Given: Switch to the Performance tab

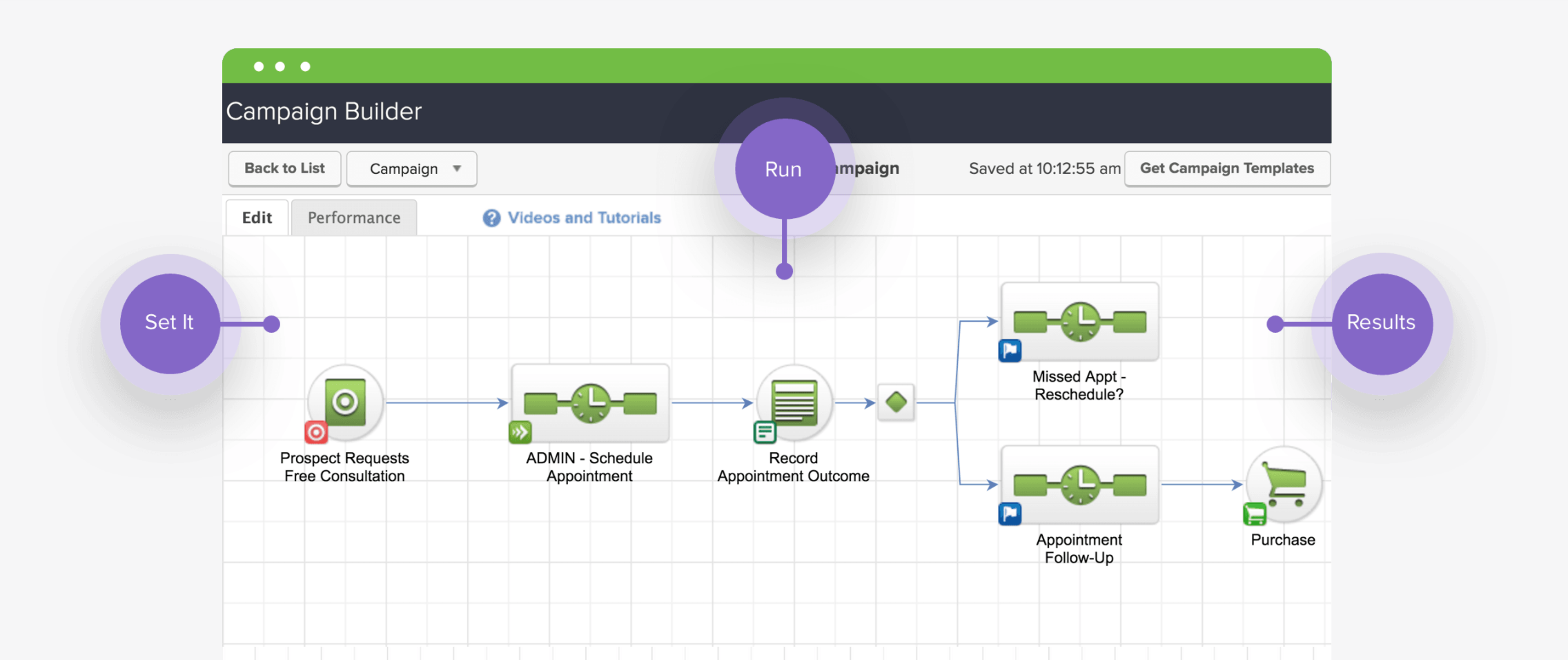Looking at the screenshot, I should (354, 217).
